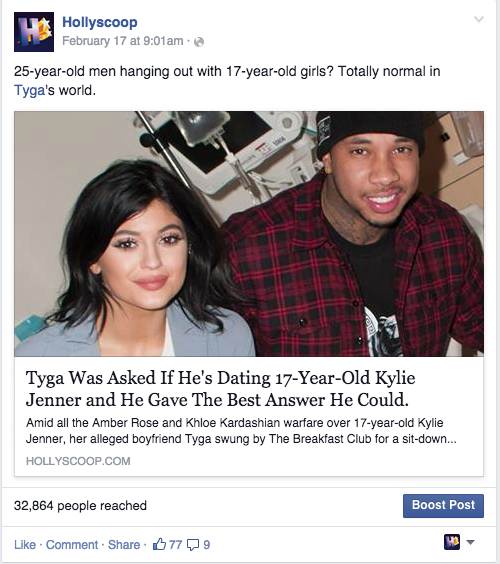Click the Hollyscoop profile picture avatar

click(34, 32)
